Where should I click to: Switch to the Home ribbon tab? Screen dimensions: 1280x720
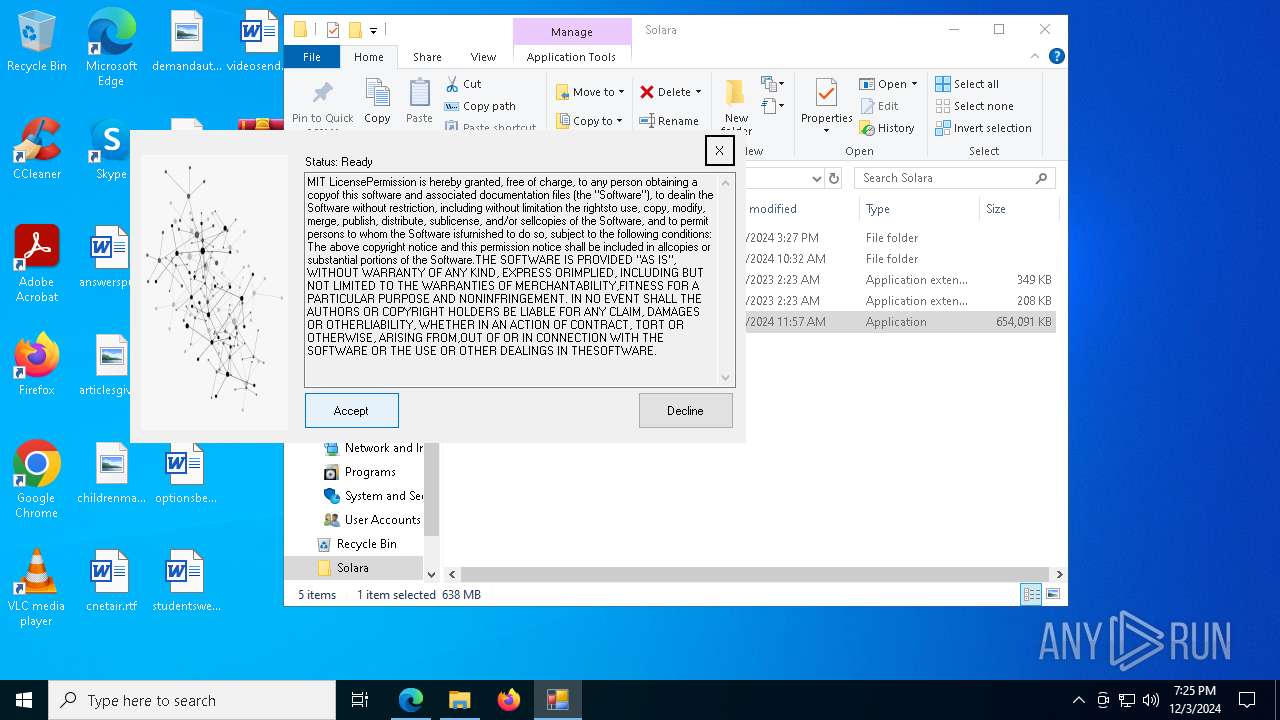[368, 57]
